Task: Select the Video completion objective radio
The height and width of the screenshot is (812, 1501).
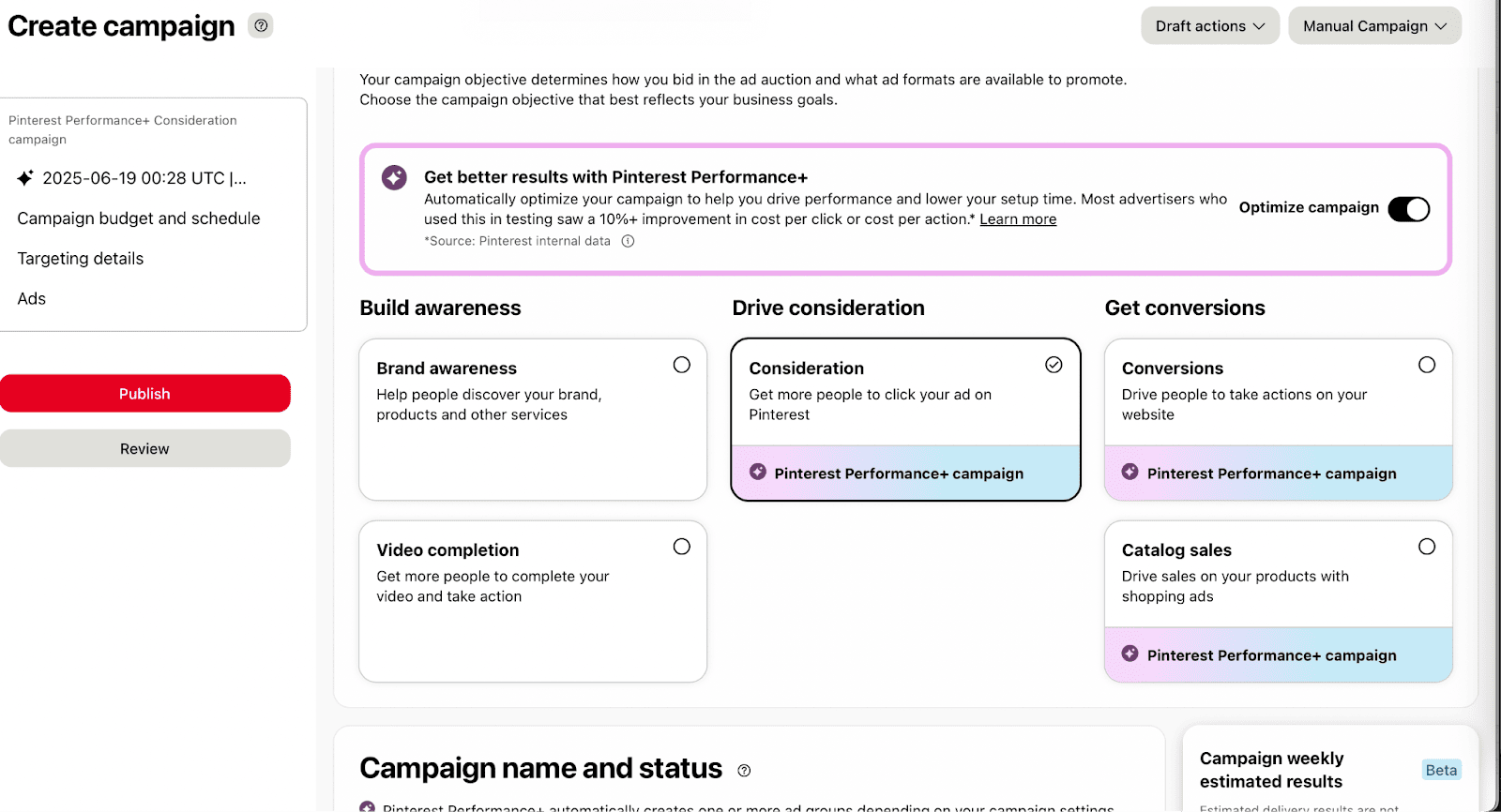Action: pos(682,547)
